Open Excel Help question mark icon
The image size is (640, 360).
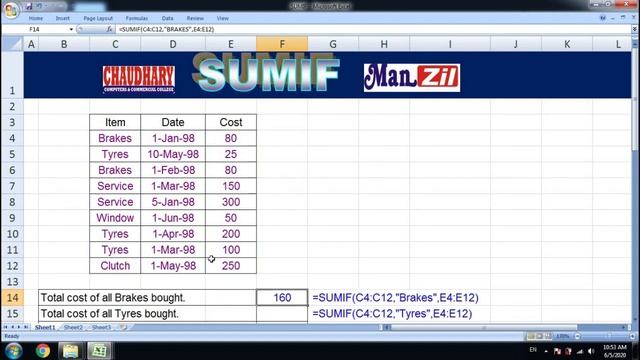click(x=602, y=18)
